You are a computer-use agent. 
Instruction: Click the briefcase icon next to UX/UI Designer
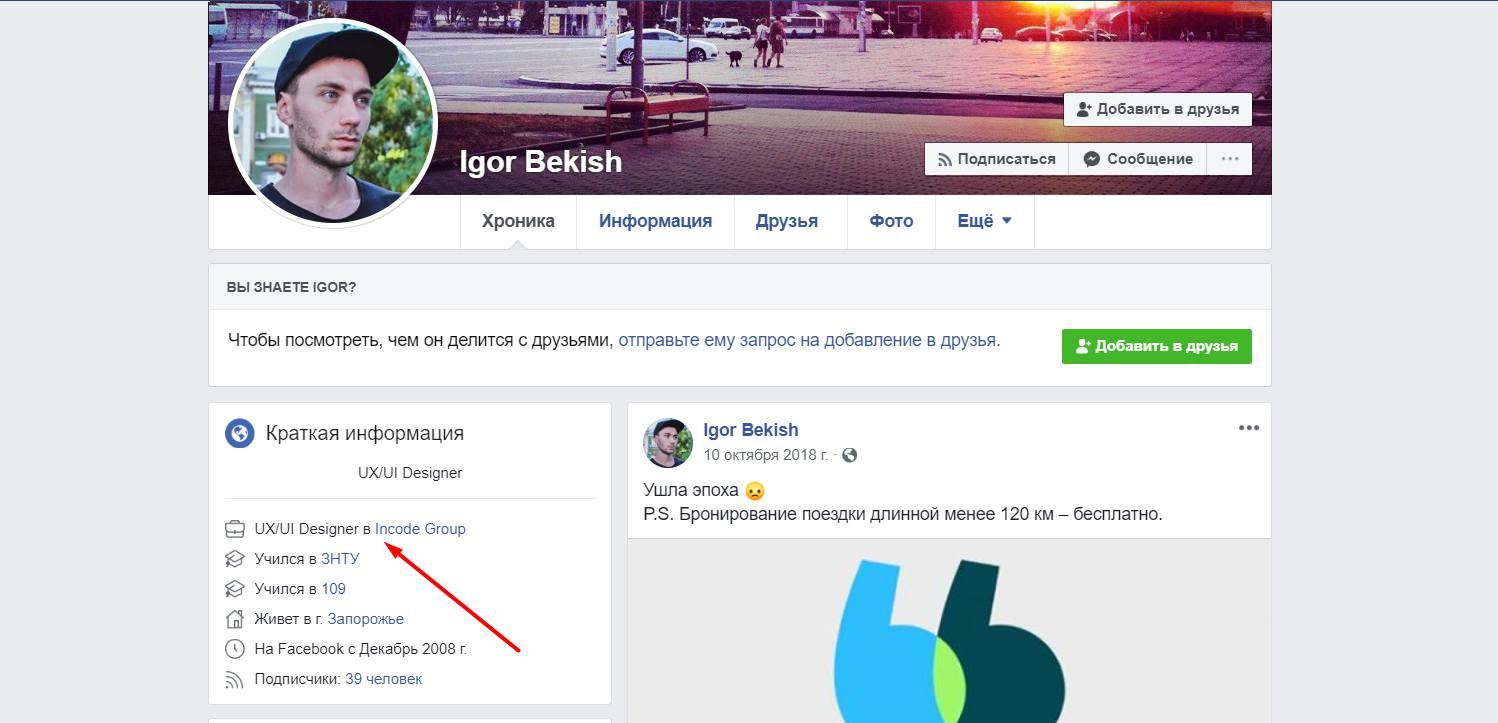tap(234, 528)
